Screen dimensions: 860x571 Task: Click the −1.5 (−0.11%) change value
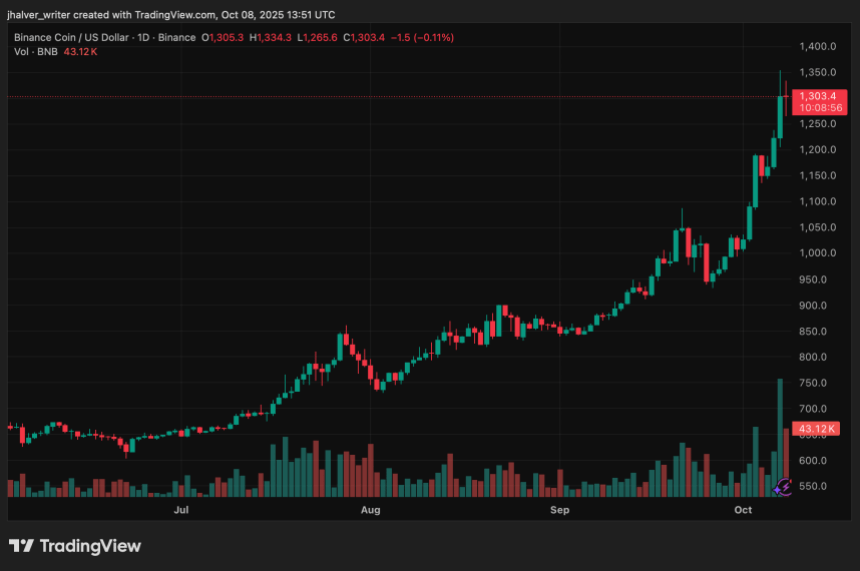[x=422, y=37]
